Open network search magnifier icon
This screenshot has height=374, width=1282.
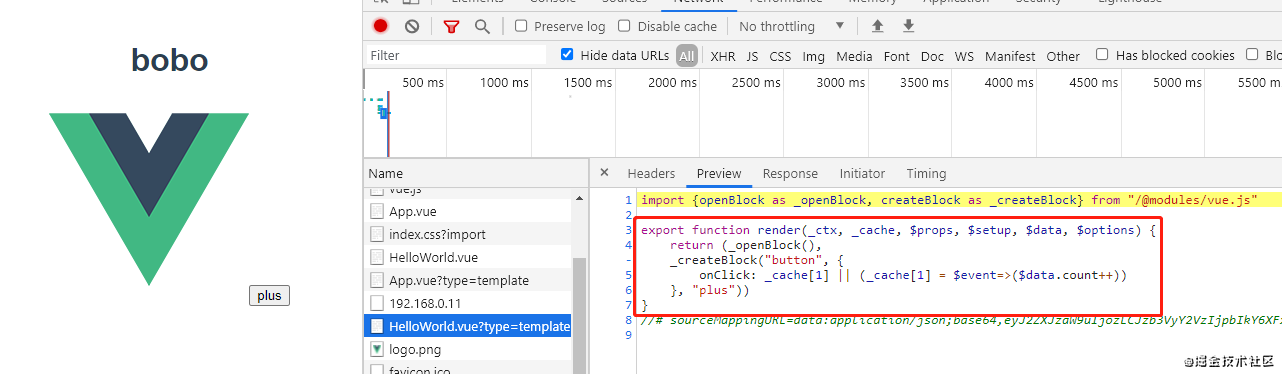(x=482, y=26)
